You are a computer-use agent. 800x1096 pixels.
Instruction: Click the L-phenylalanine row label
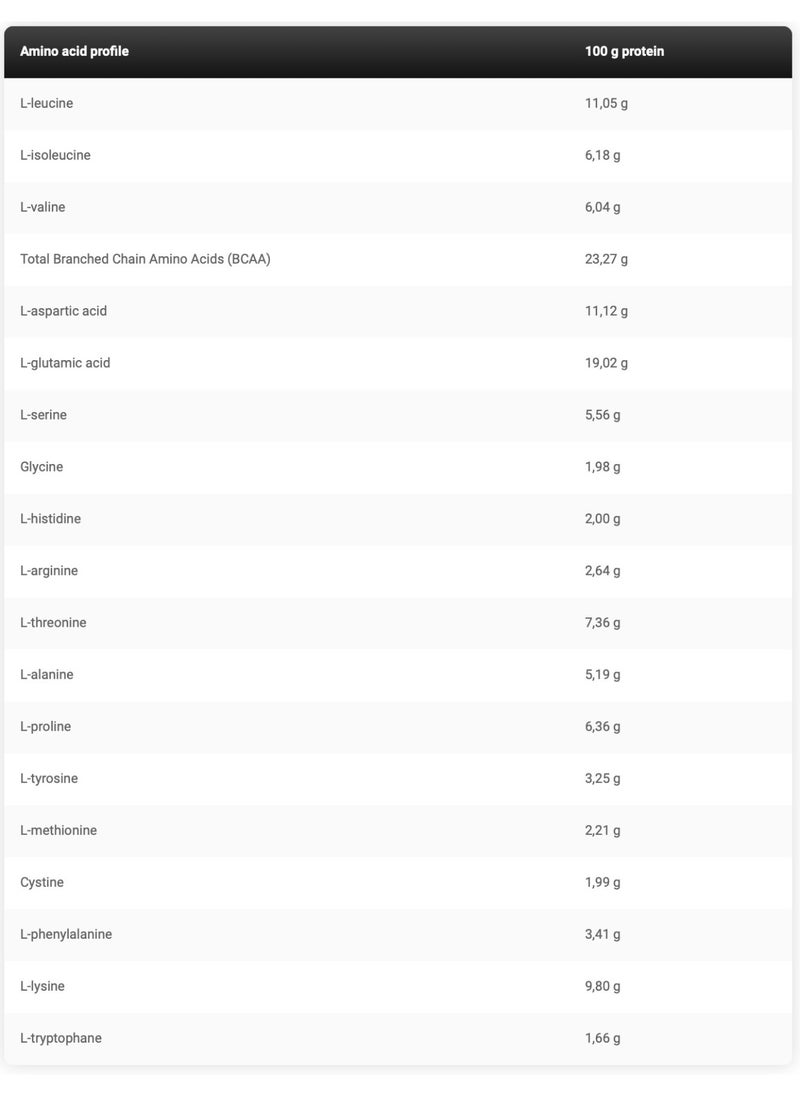click(66, 934)
